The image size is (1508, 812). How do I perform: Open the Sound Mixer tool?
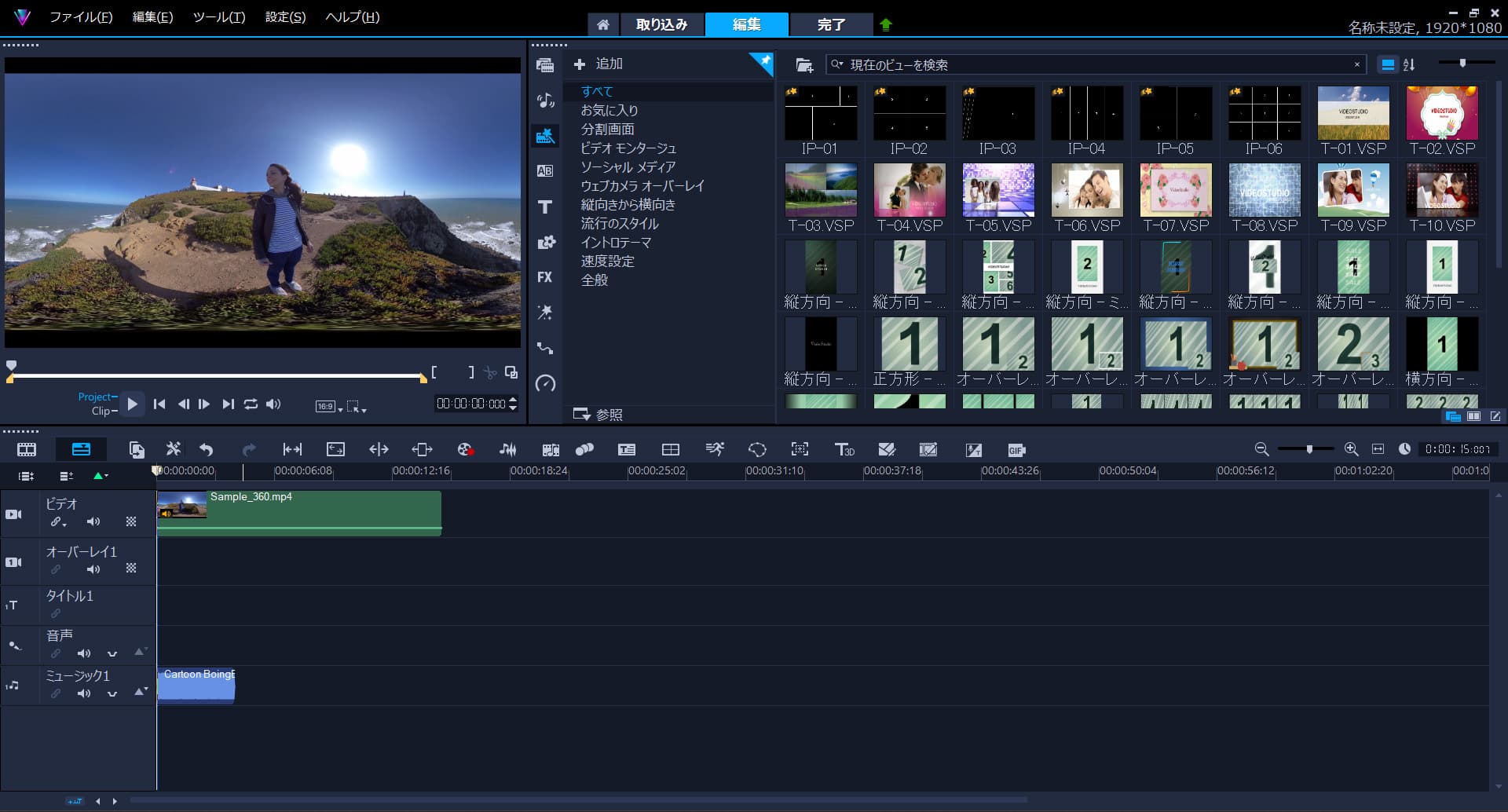pos(507,449)
